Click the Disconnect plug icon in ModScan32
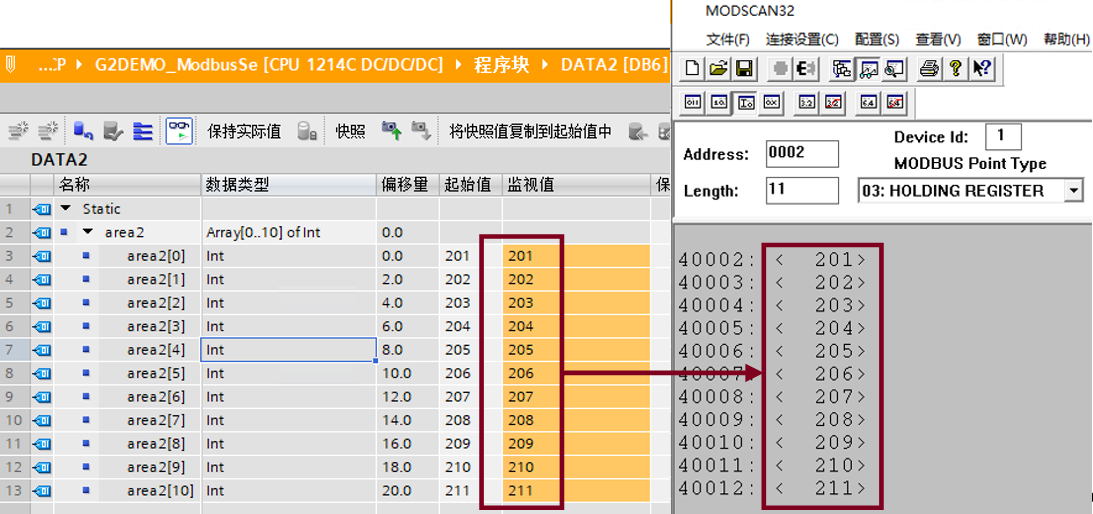1093x514 pixels. click(x=806, y=68)
